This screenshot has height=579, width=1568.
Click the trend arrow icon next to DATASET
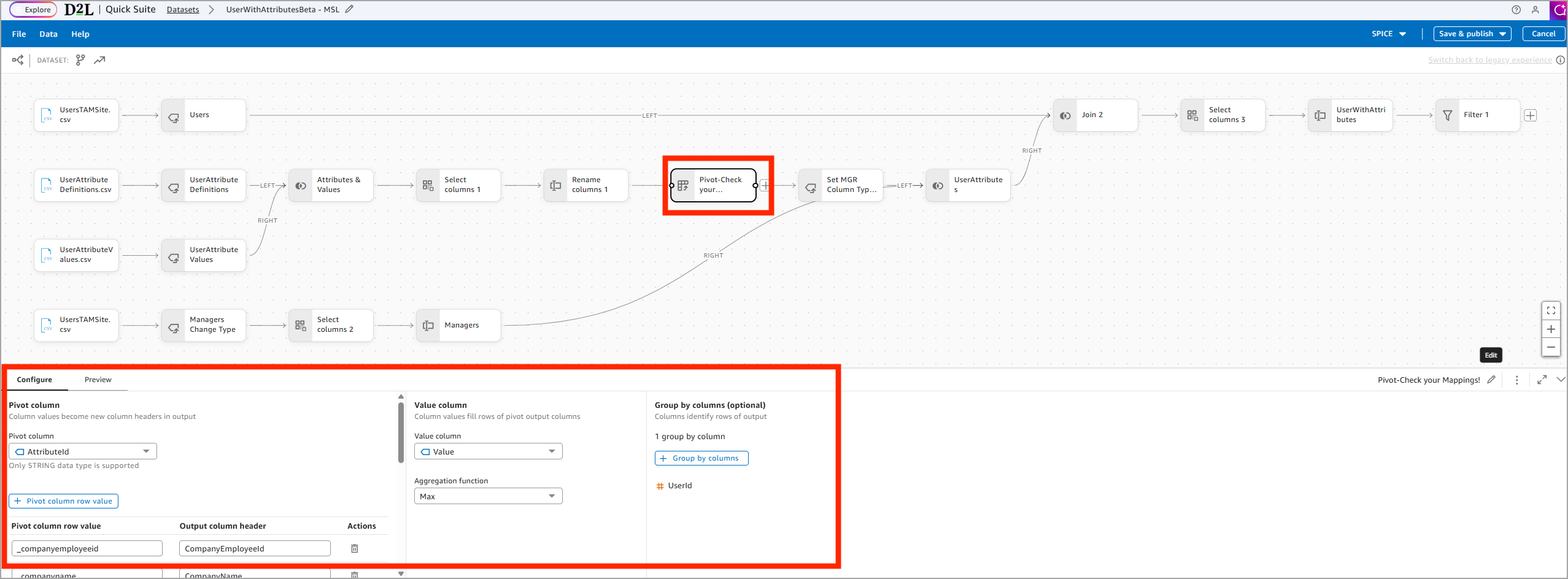(99, 59)
